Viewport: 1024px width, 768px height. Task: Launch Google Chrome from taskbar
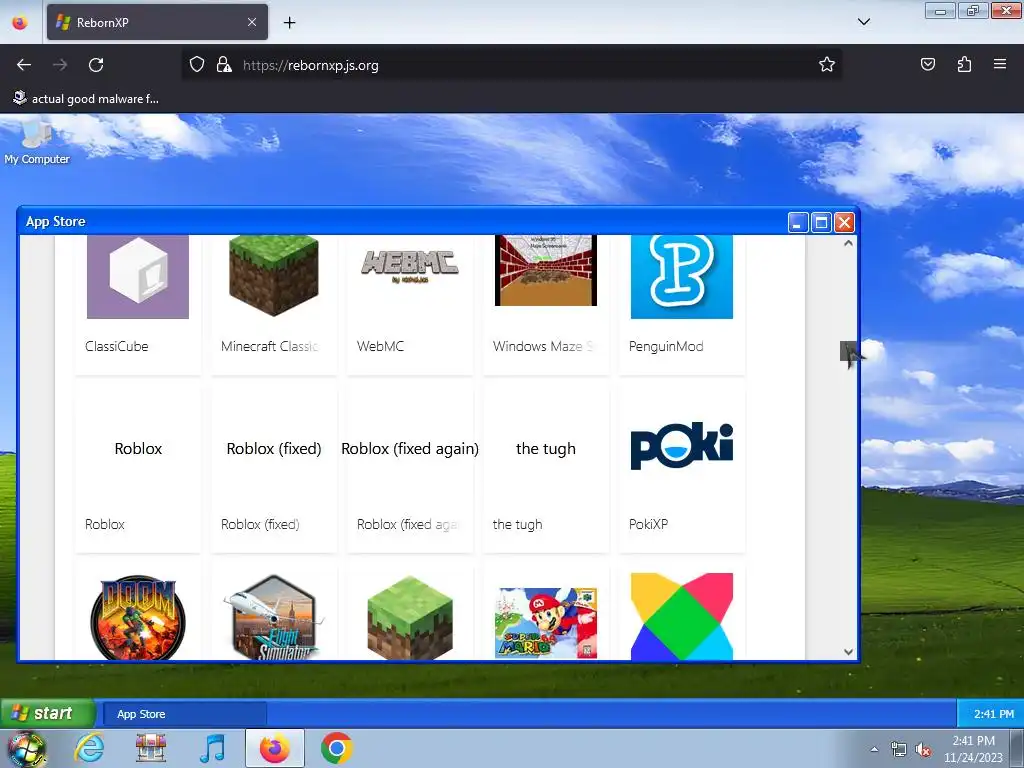336,748
